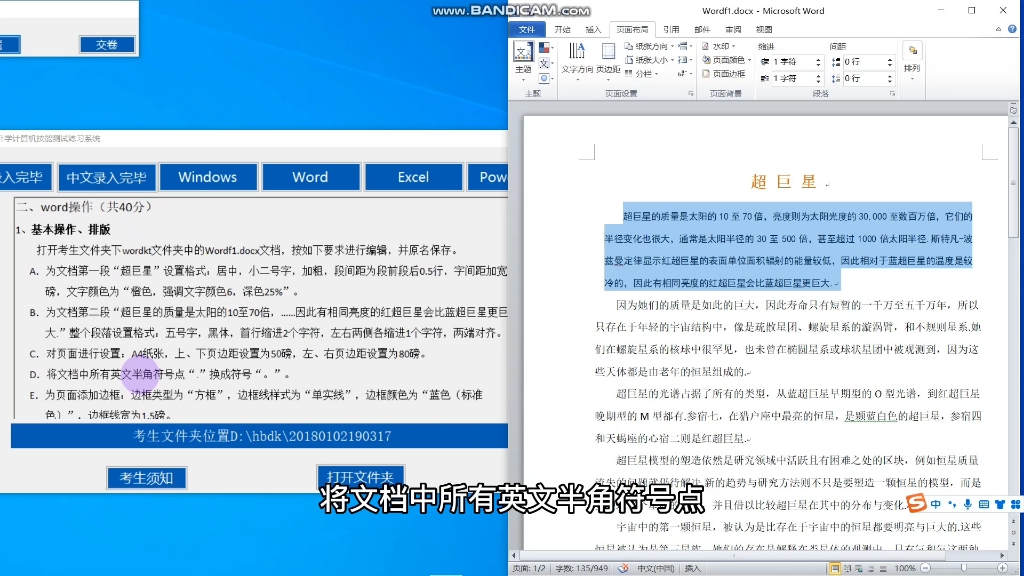Image resolution: width=1024 pixels, height=576 pixels.
Task: Select Print Layout view button in status bar
Action: pos(835,568)
